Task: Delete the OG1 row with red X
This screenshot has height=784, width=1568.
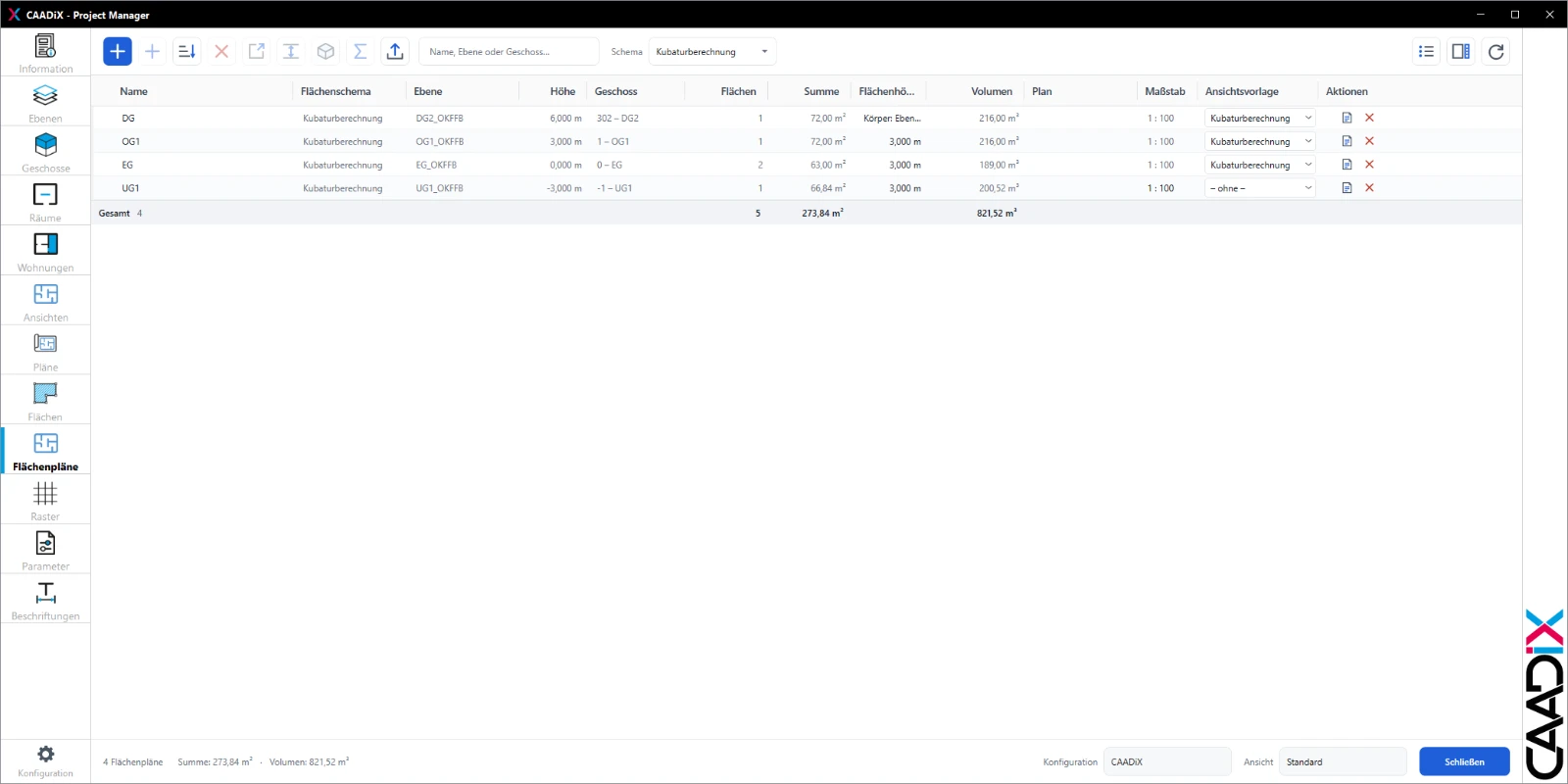Action: pyautogui.click(x=1369, y=141)
